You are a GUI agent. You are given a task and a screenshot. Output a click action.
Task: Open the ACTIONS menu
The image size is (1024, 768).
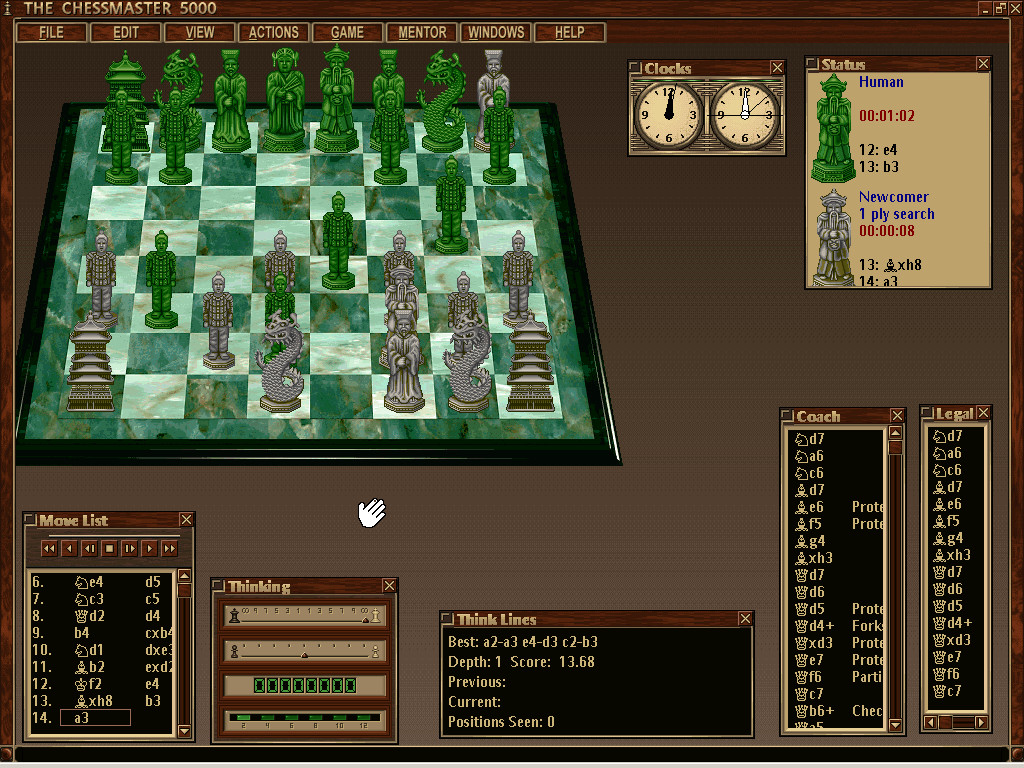(274, 33)
